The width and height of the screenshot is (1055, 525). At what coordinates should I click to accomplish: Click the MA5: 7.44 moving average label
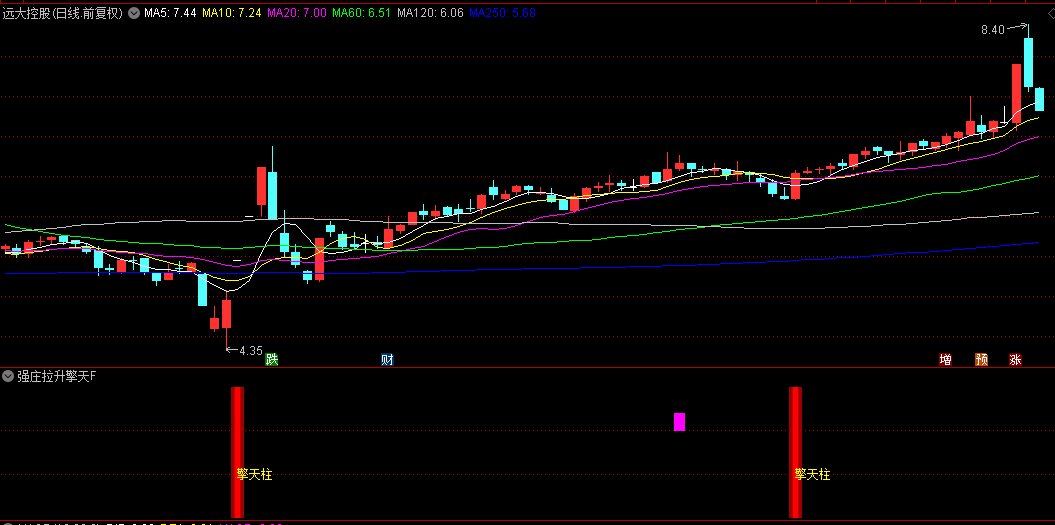[x=170, y=13]
